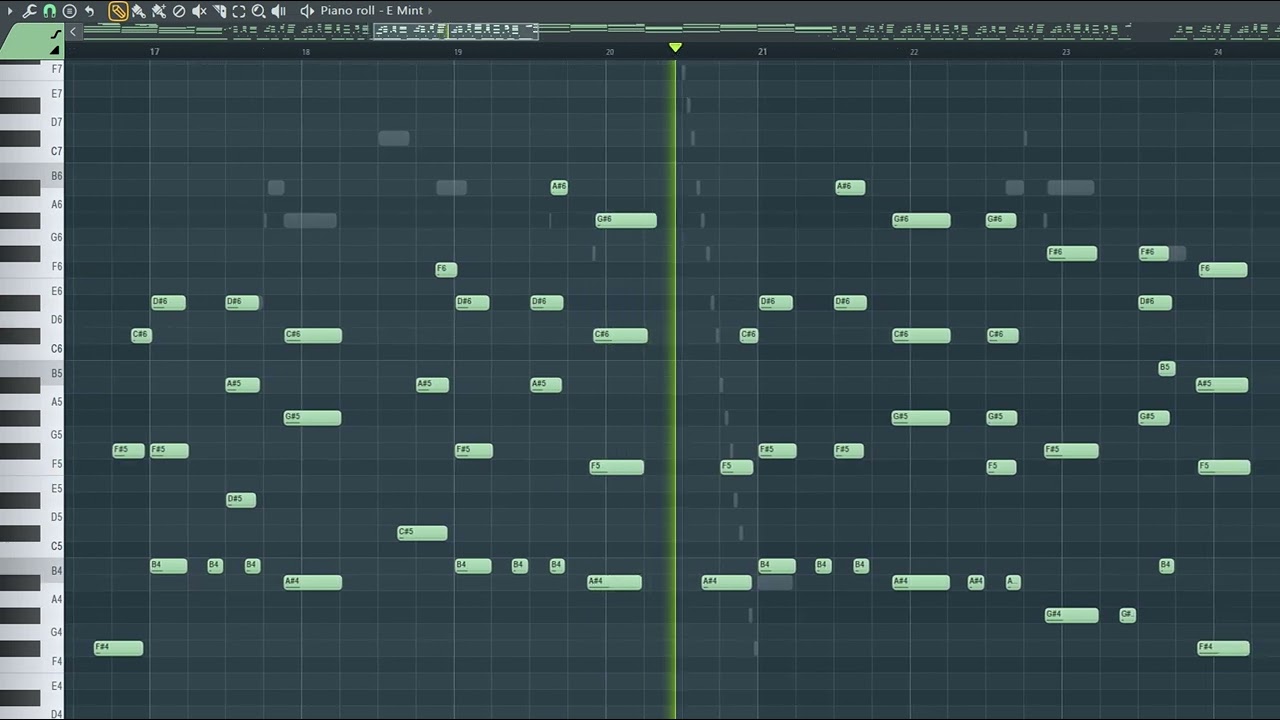Select the Draw pencil tool
Image resolution: width=1280 pixels, height=720 pixels.
pos(118,11)
